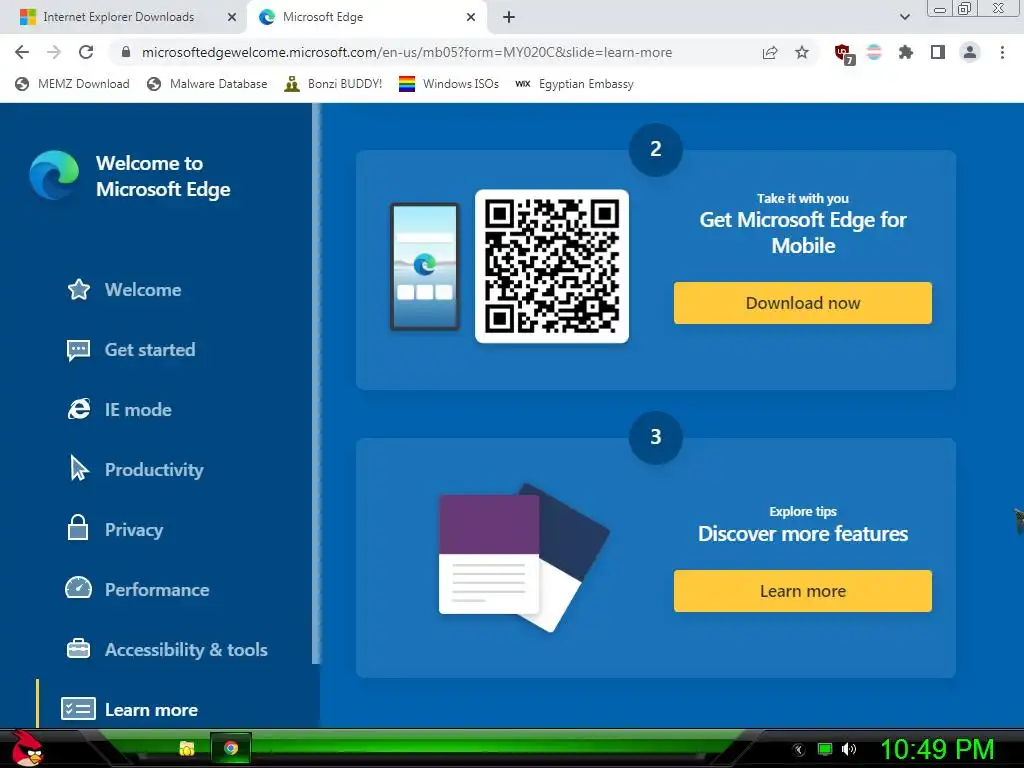This screenshot has height=768, width=1024.
Task: Select Get started in the sidebar
Action: (131, 349)
